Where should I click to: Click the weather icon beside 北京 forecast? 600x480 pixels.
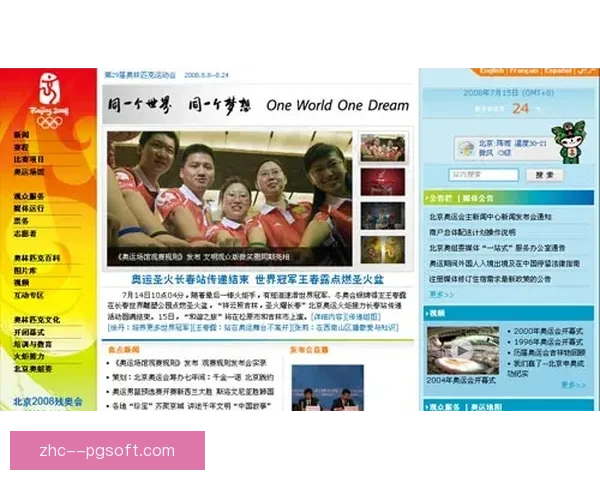pos(466,148)
